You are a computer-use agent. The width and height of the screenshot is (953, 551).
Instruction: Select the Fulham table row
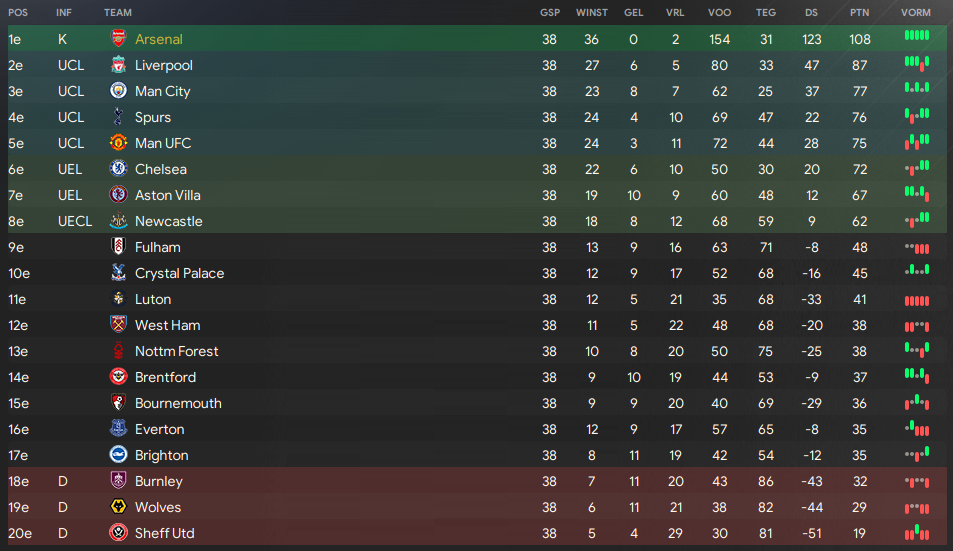click(477, 247)
